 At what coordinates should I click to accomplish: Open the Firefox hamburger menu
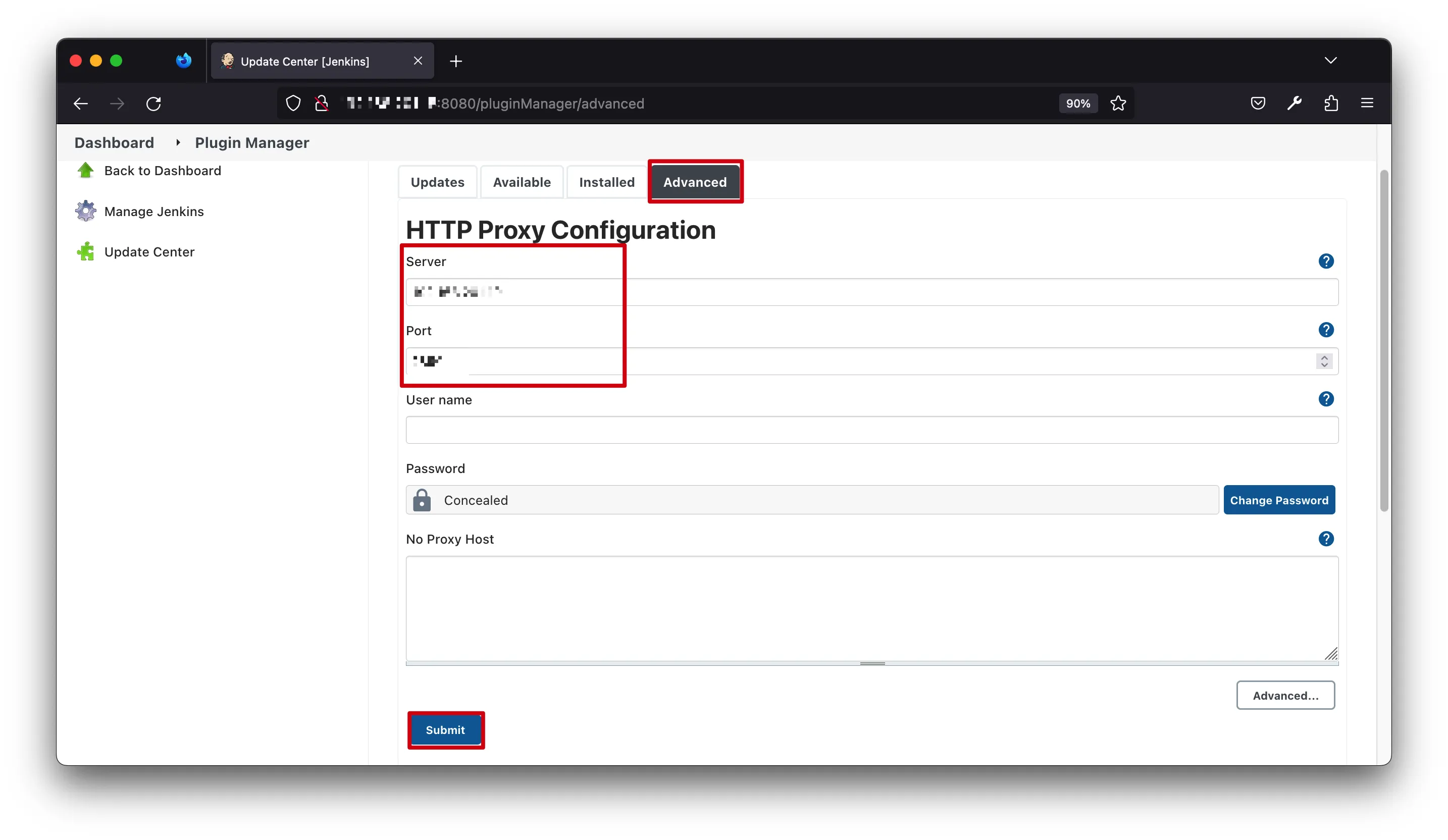[1367, 103]
